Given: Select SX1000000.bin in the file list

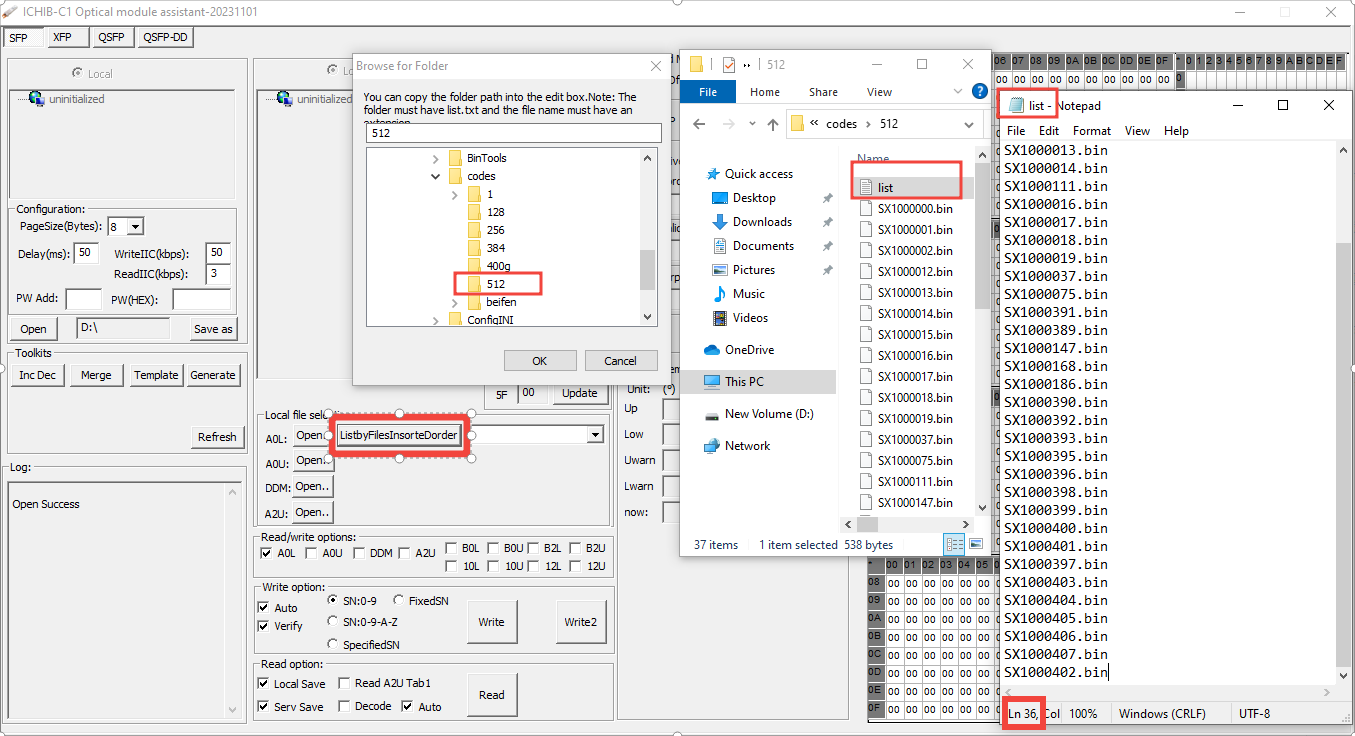Looking at the screenshot, I should coord(912,208).
